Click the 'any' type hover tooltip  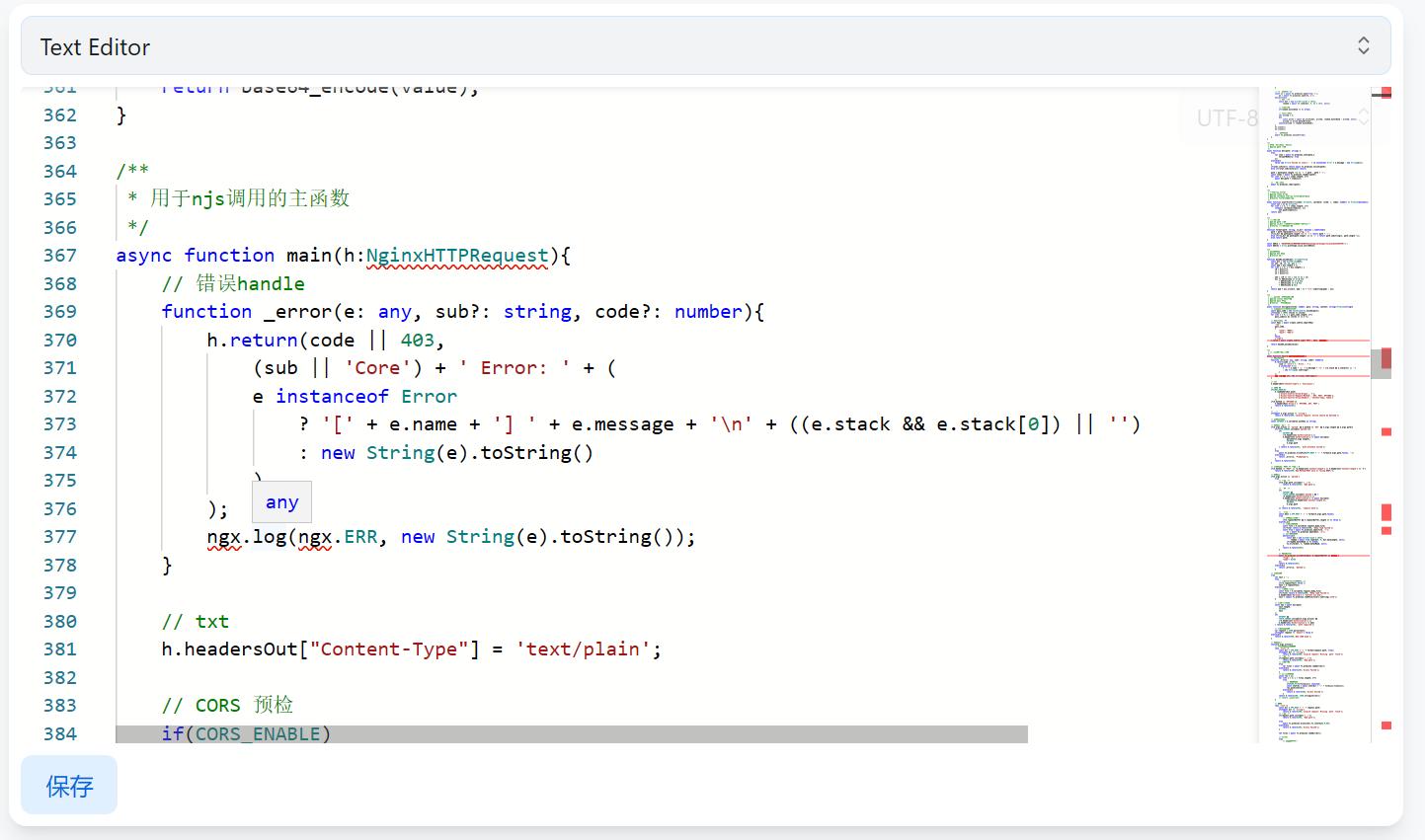tap(281, 502)
